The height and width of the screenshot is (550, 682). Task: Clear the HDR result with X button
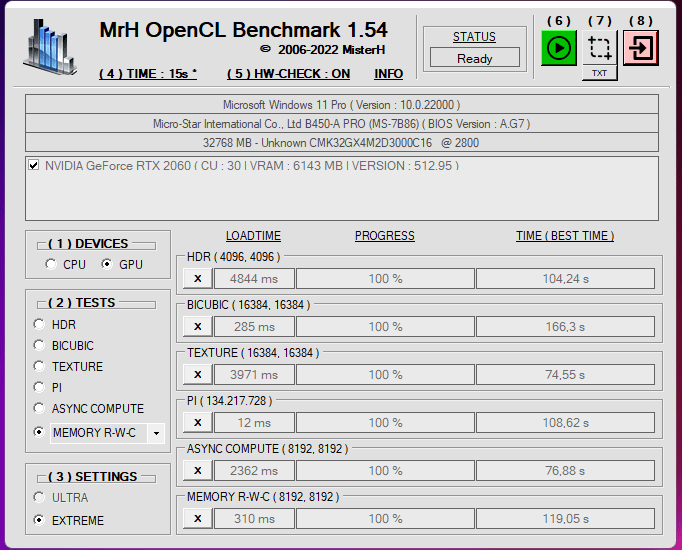tap(198, 279)
